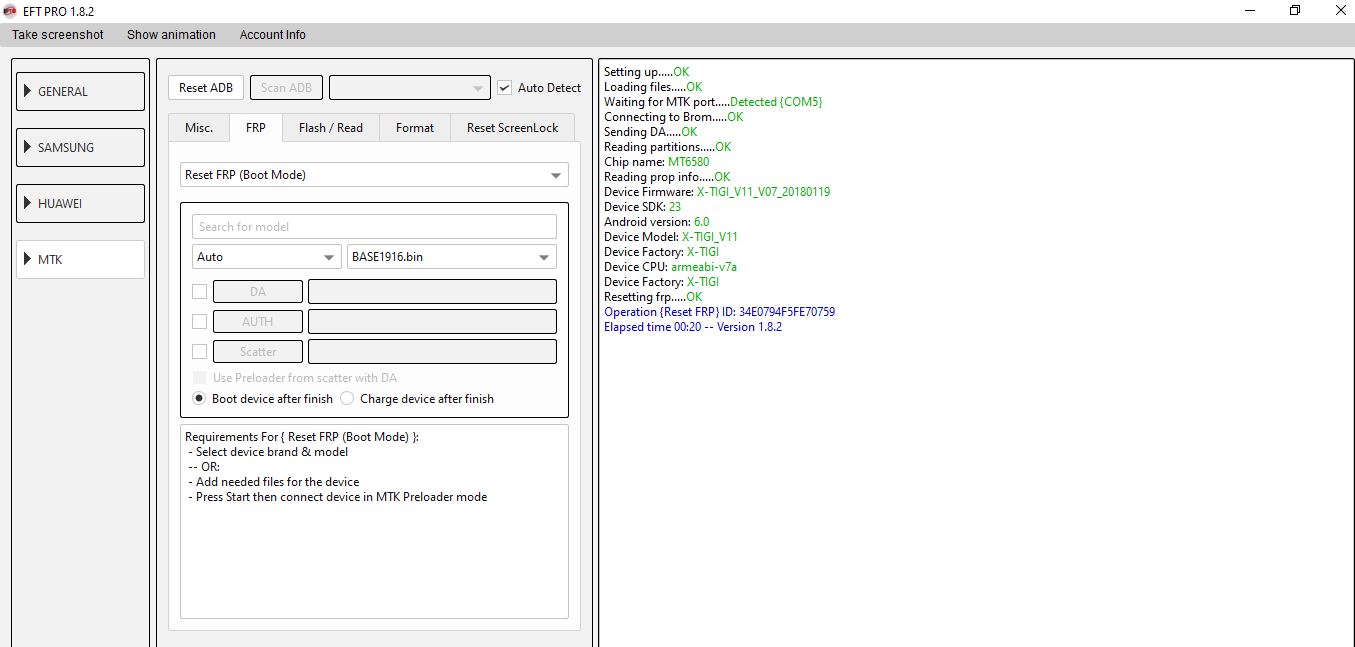The image size is (1355, 647).
Task: Expand the HUAWEI section
Action: [x=81, y=203]
